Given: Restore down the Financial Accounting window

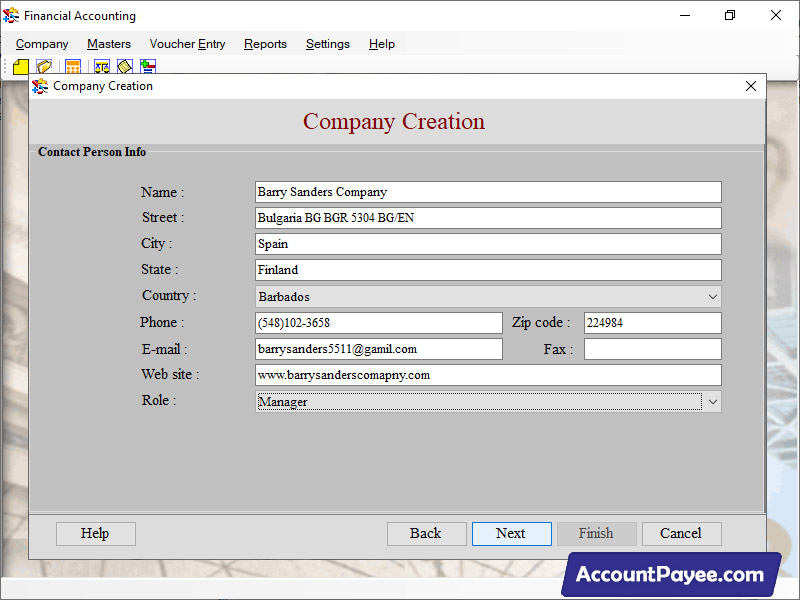Looking at the screenshot, I should 730,15.
